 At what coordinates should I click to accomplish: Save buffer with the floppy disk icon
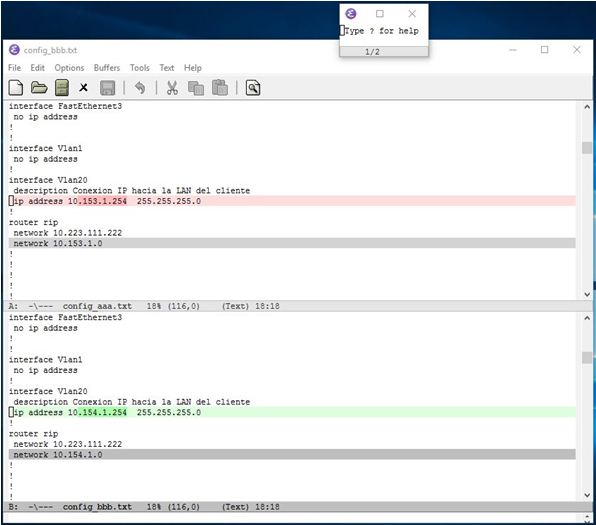click(x=108, y=88)
